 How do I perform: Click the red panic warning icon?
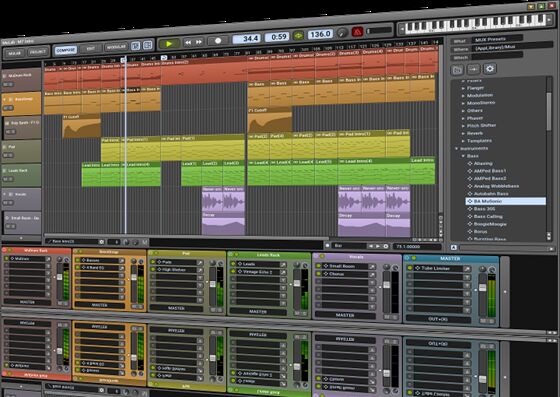coord(358,32)
